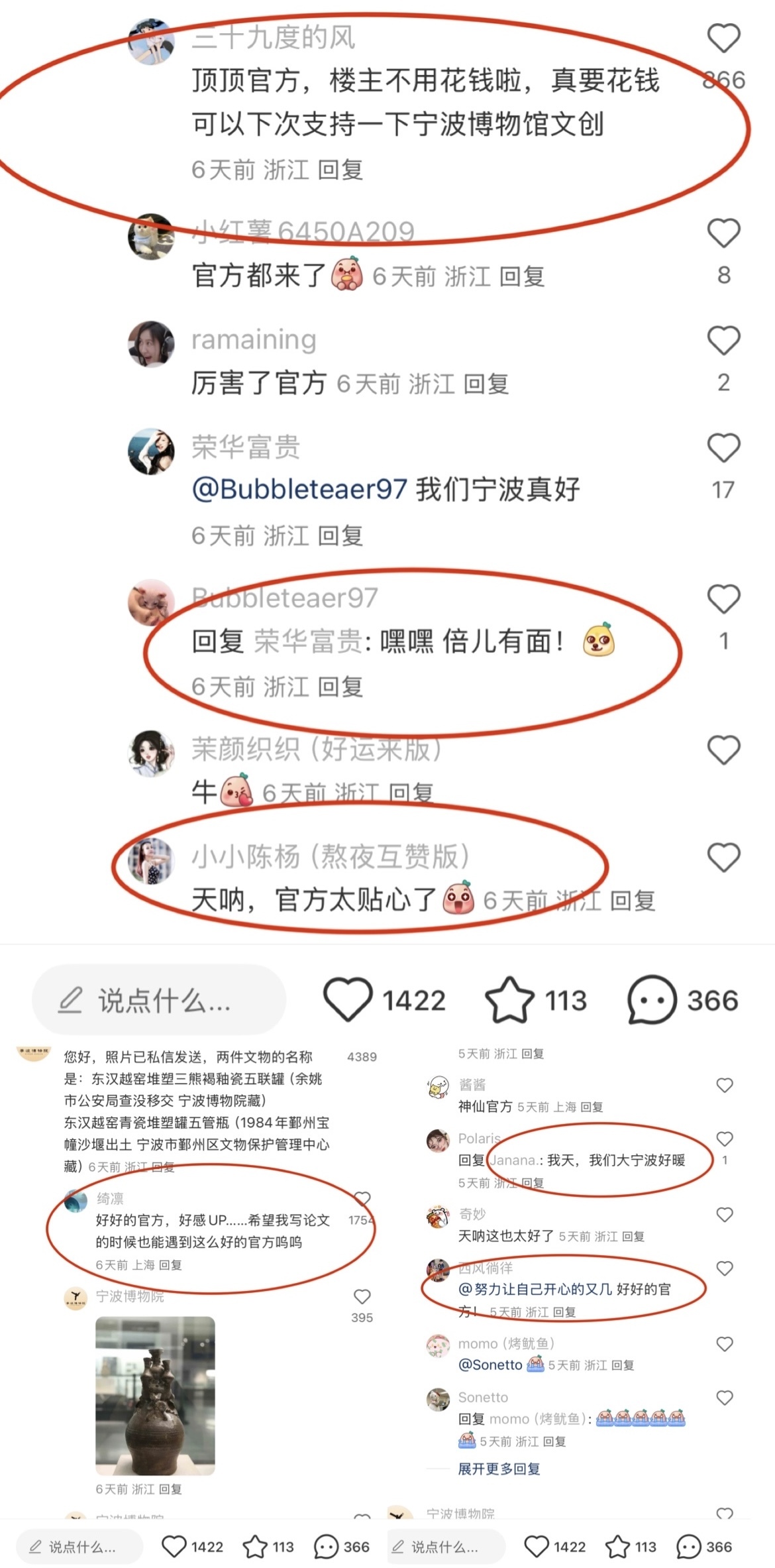The height and width of the screenshot is (1568, 775).
Task: View 宁波博物院's posted artifact photo
Action: click(x=155, y=1396)
